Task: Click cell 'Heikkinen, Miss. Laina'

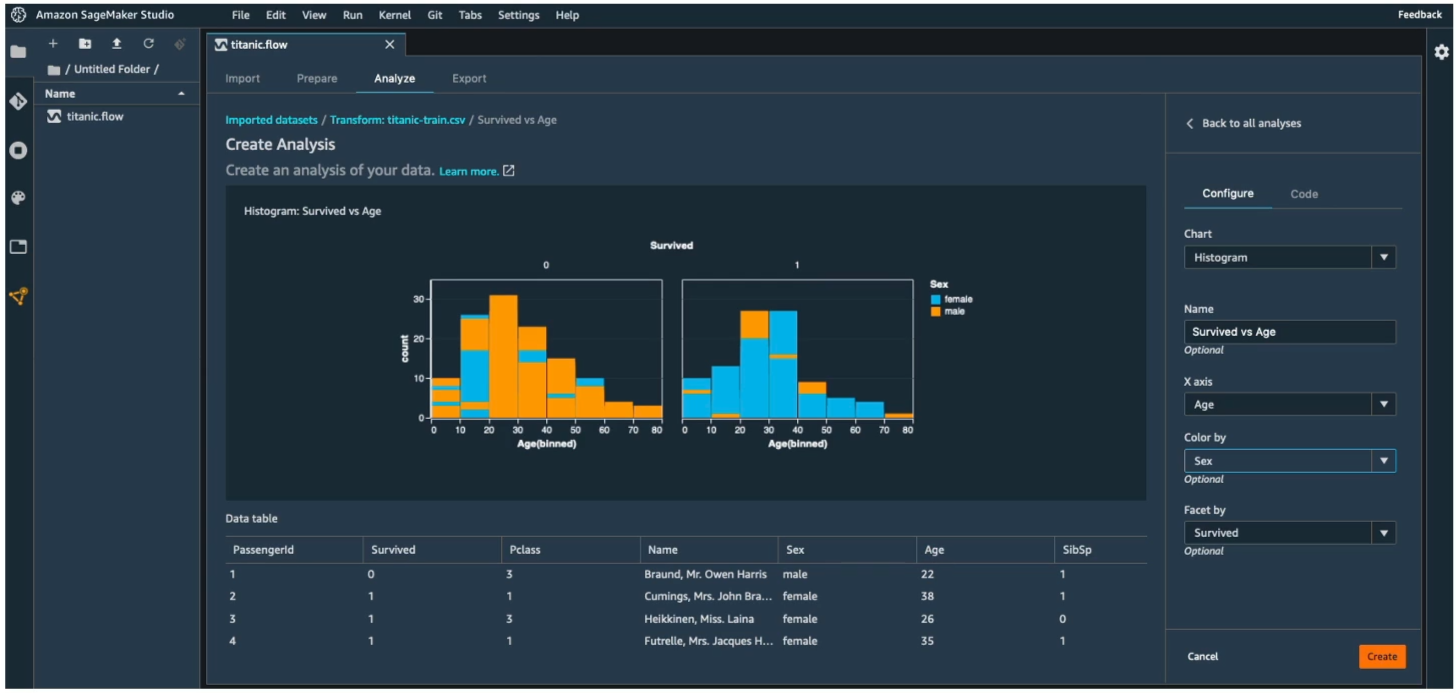Action: click(x=699, y=619)
